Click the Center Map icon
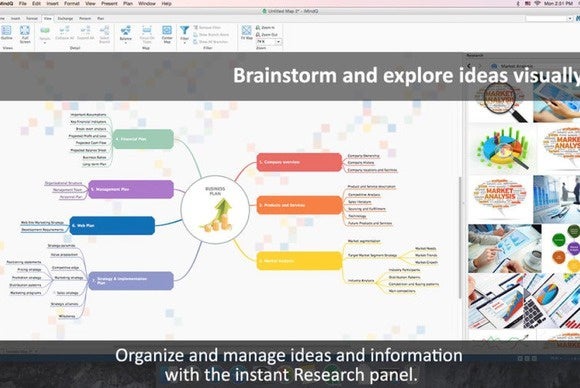 [x=167, y=30]
